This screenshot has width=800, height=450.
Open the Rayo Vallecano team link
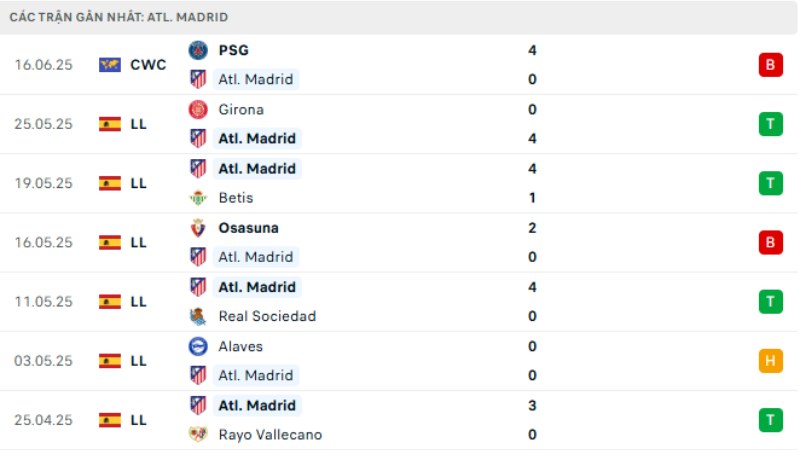[270, 435]
